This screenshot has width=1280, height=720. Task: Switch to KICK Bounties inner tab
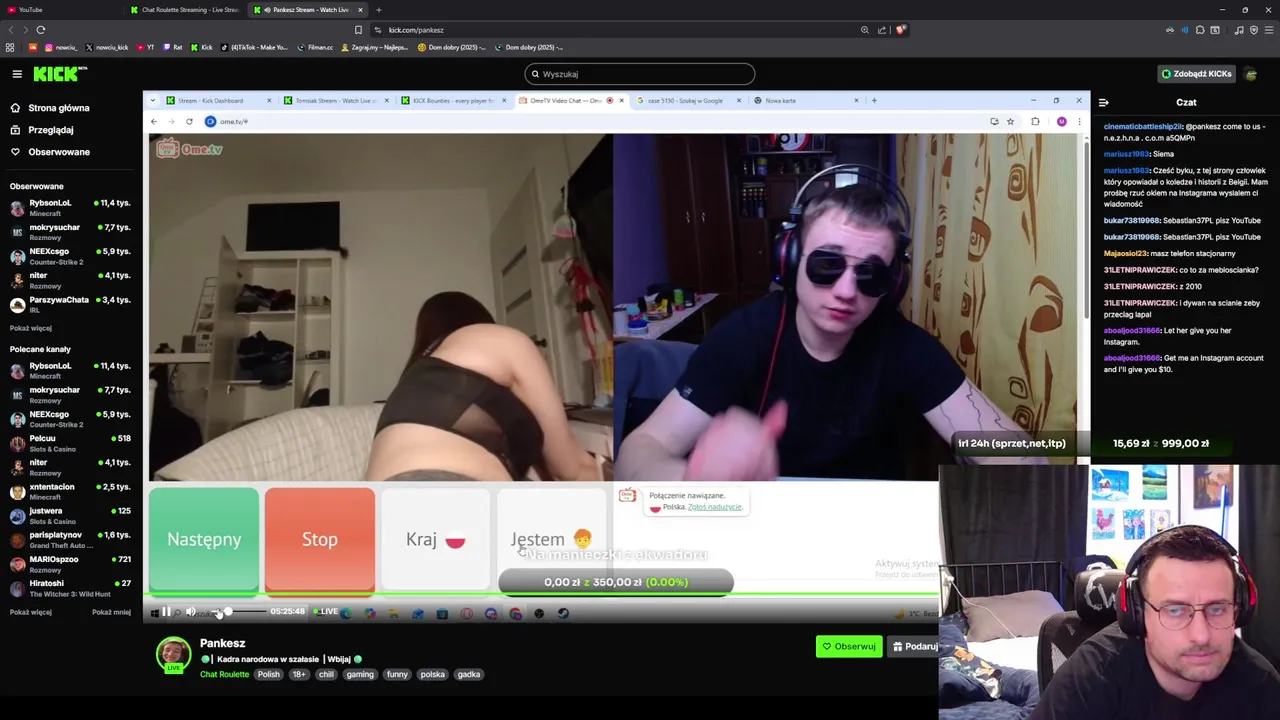(x=453, y=100)
